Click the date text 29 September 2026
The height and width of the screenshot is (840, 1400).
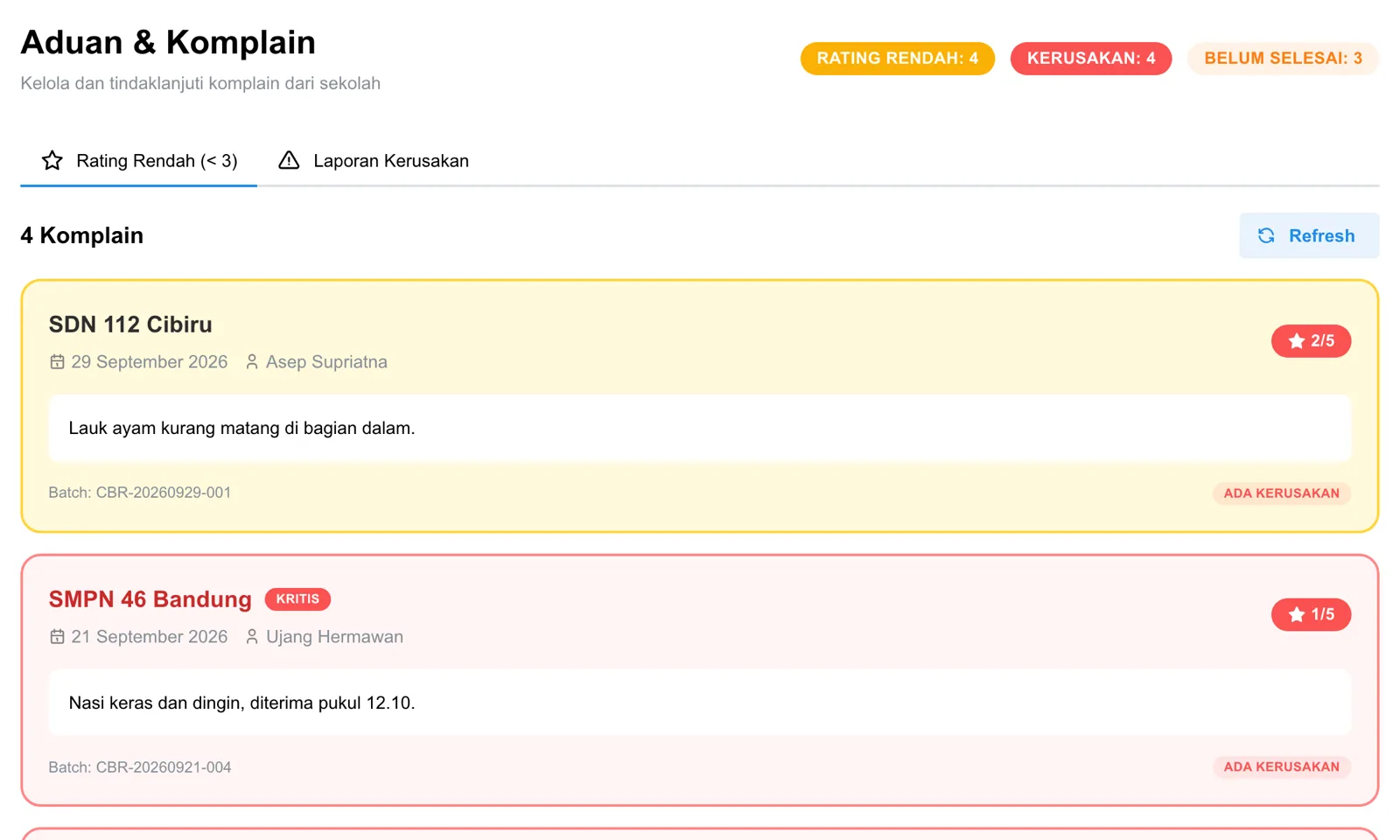(x=150, y=361)
